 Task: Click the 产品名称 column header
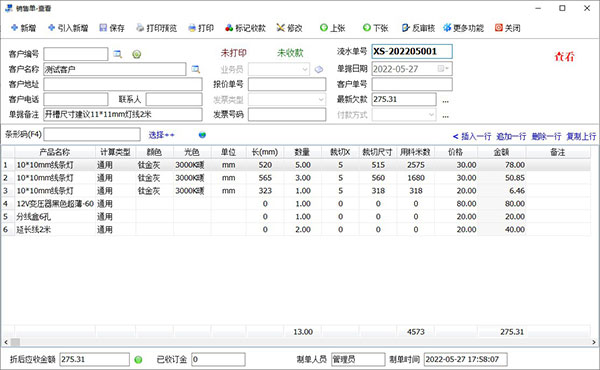[55, 152]
